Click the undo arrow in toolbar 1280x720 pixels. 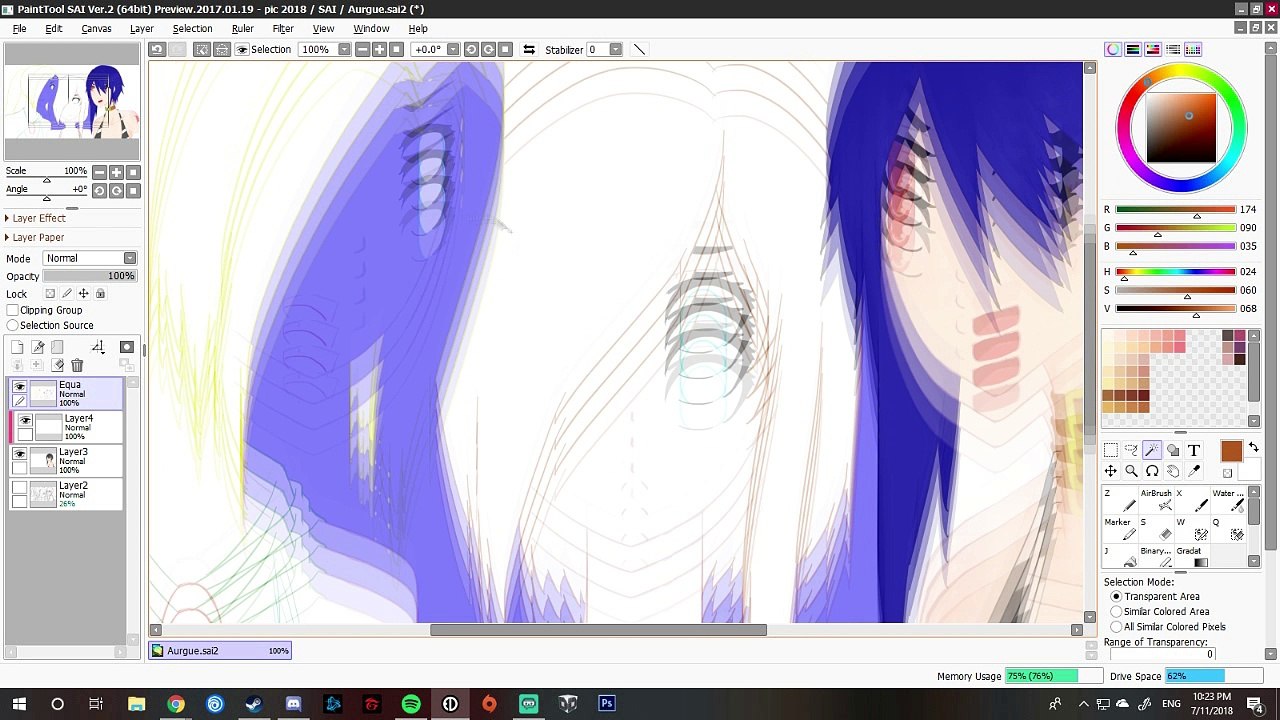click(x=157, y=49)
